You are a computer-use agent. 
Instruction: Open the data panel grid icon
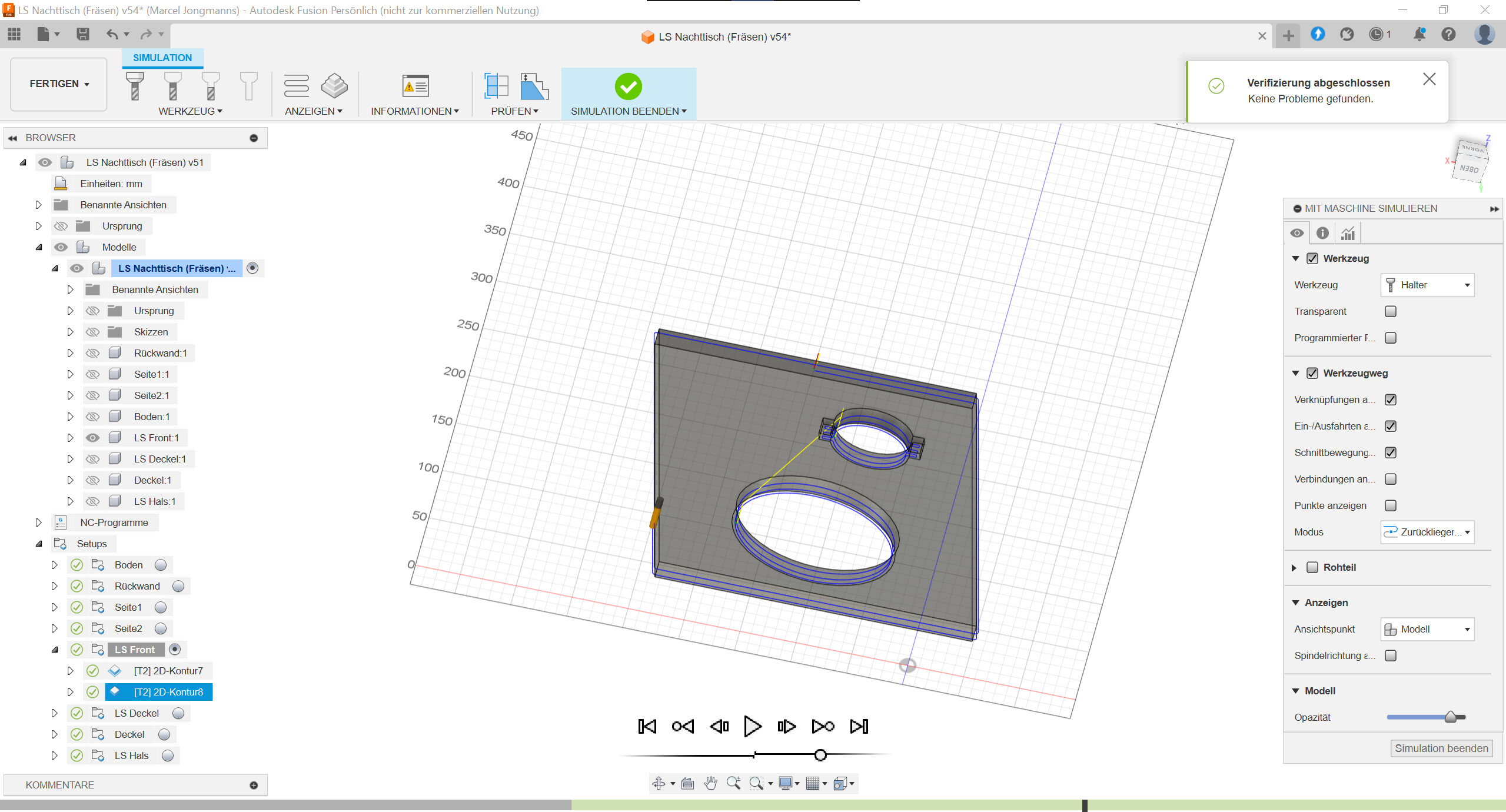tap(14, 35)
